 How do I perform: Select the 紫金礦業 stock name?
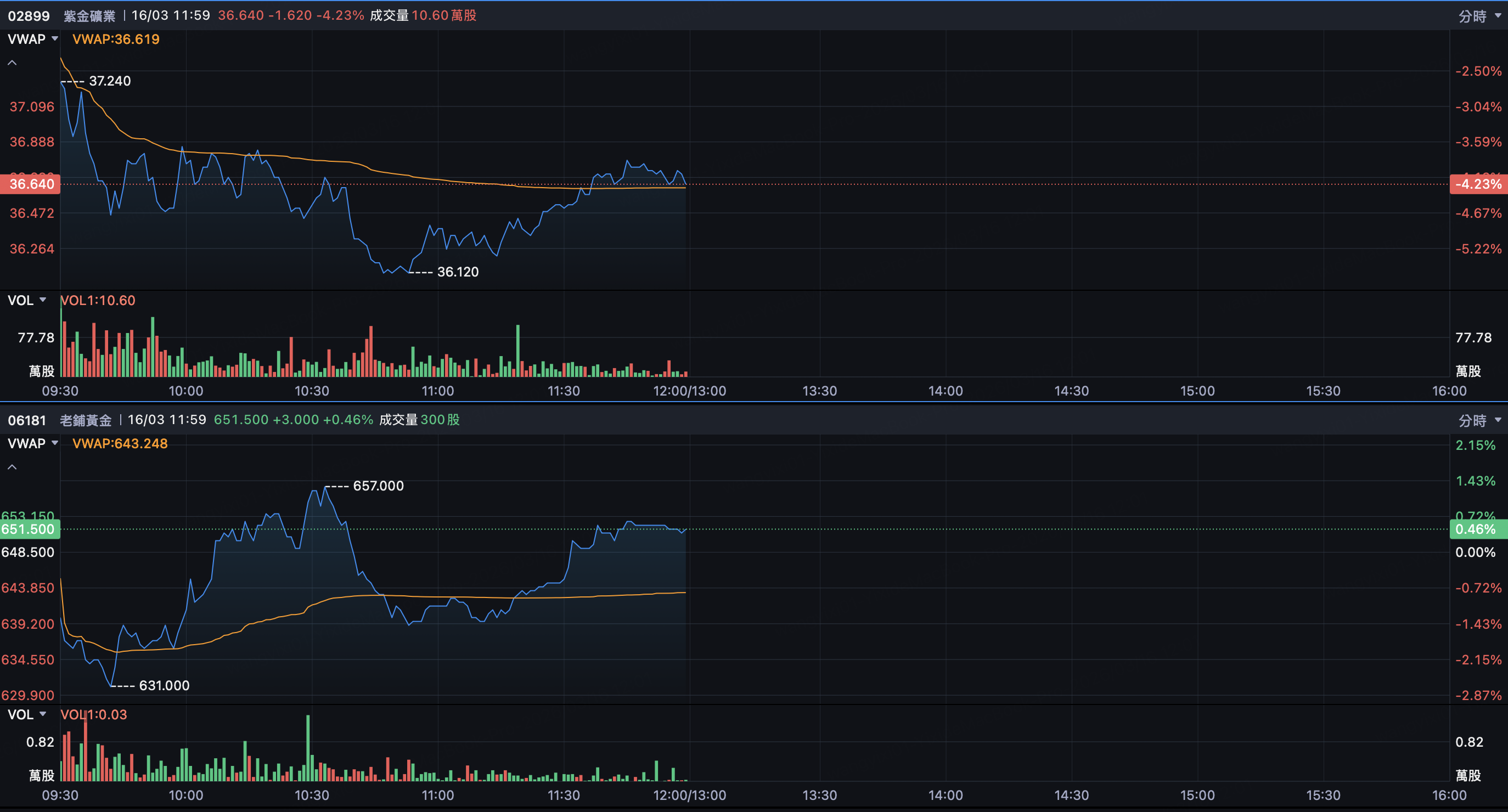[x=89, y=16]
